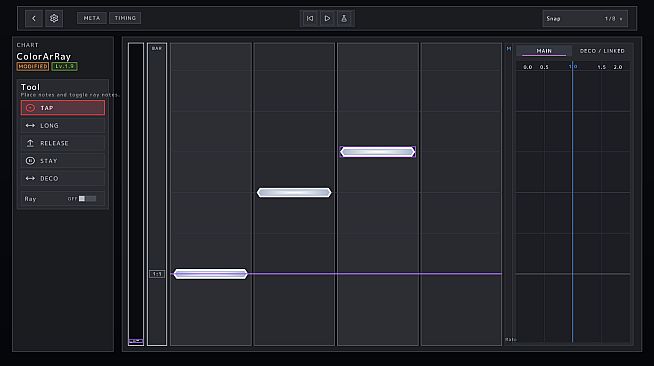Click the MODIFIED badge
Image resolution: width=654 pixels, height=366 pixels.
point(33,66)
